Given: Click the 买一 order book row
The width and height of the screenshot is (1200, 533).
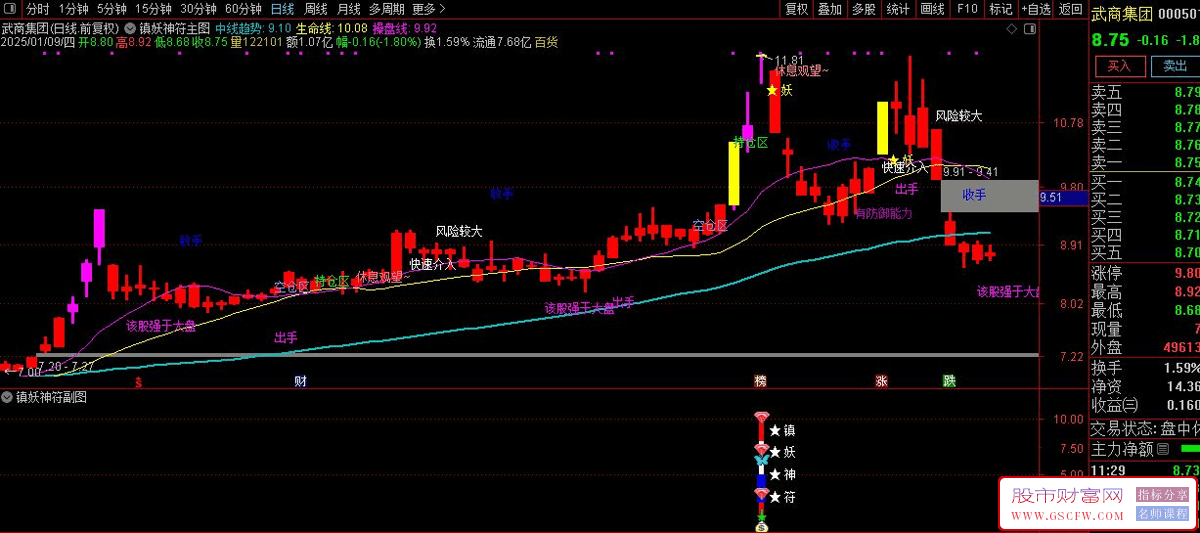Looking at the screenshot, I should click(1145, 182).
